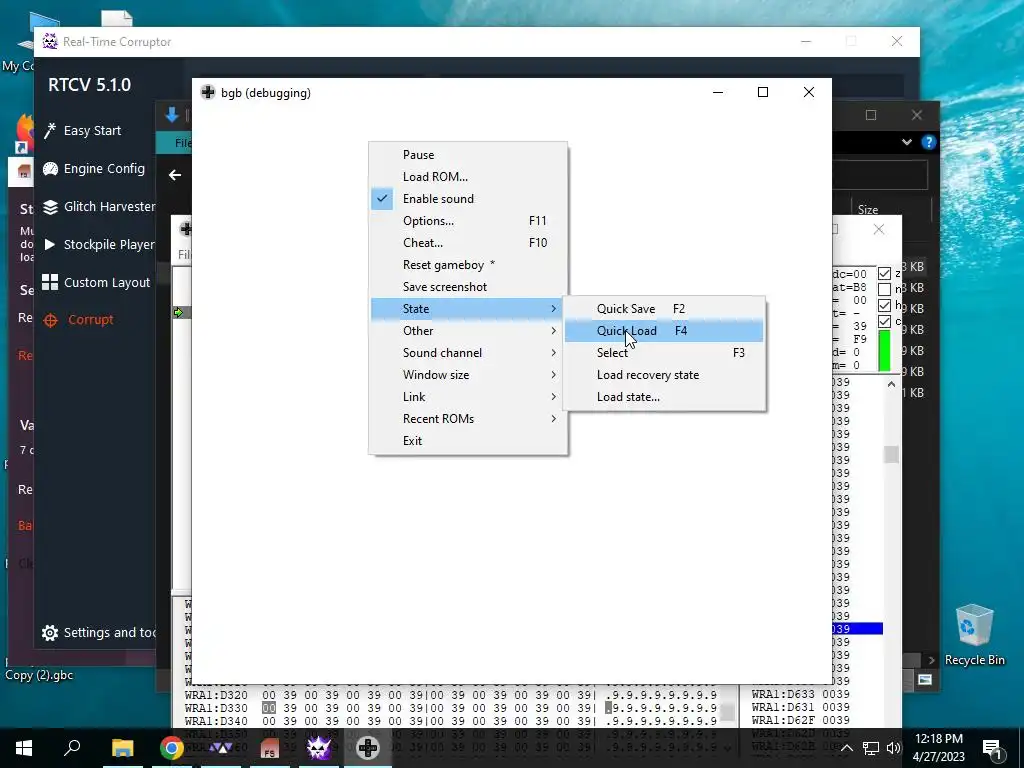This screenshot has width=1024, height=768.
Task: Toggle the z flag checkbox in the debugger
Action: [x=884, y=273]
